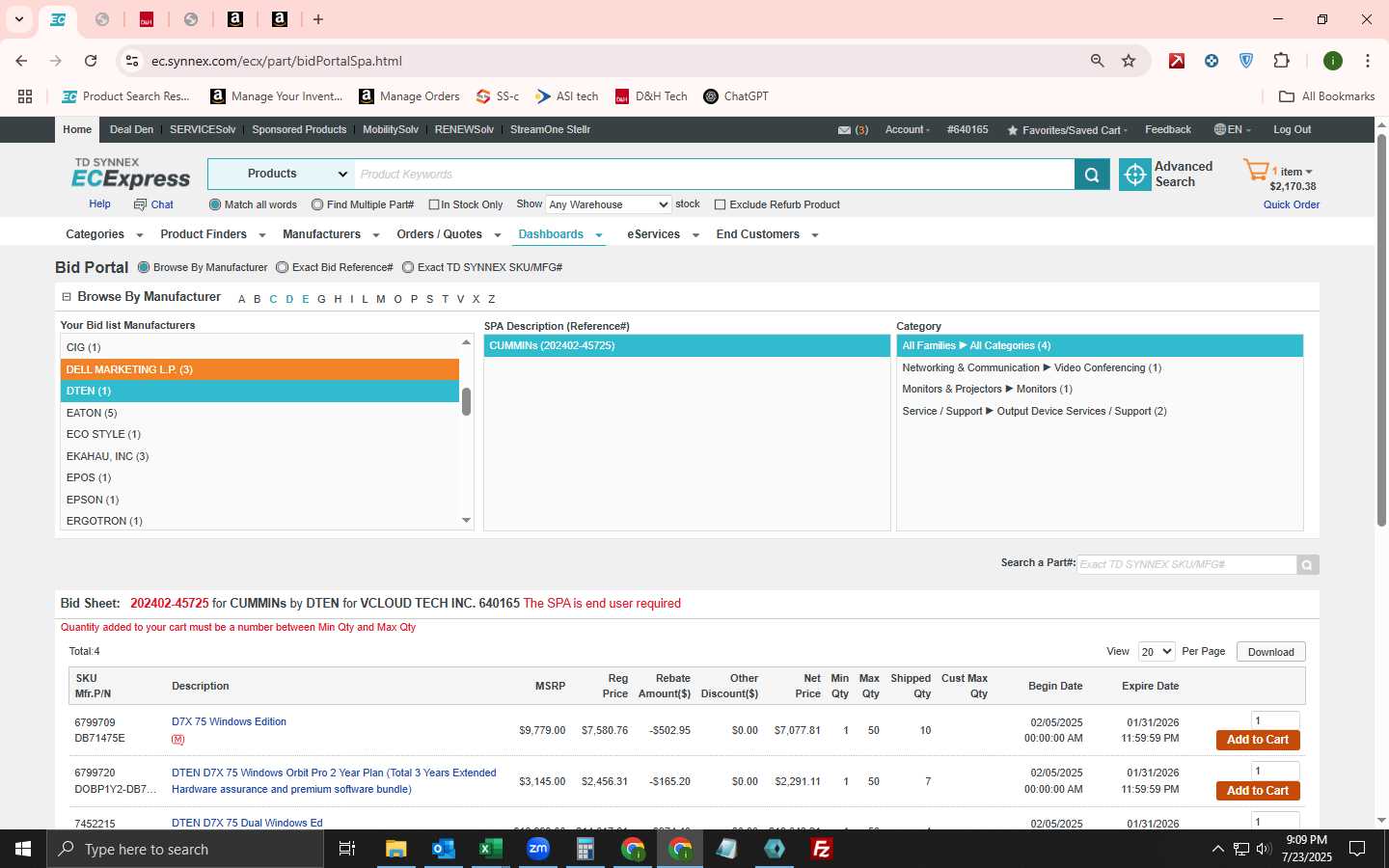The image size is (1389, 868).
Task: Open FileZilla from the taskbar
Action: coord(822,849)
